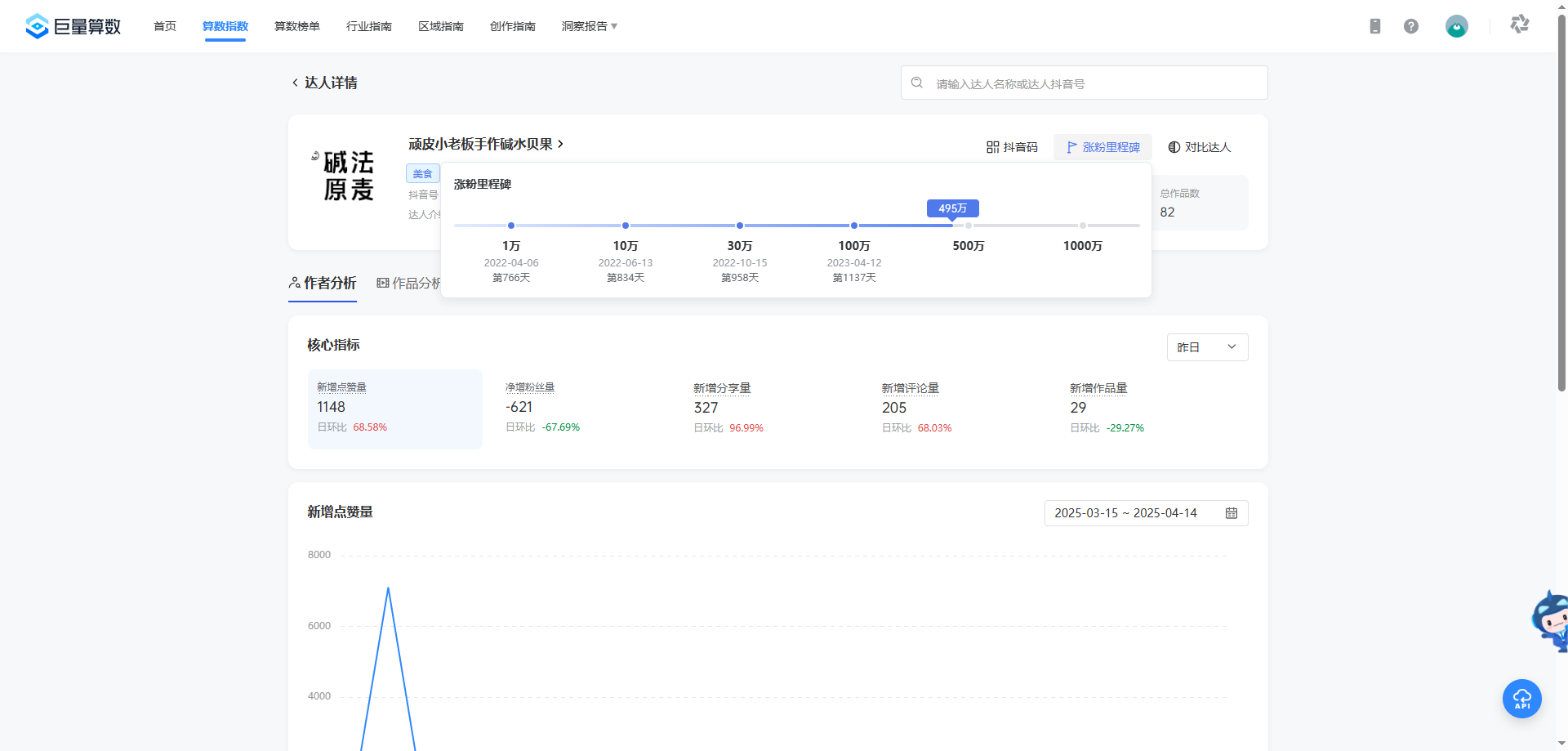This screenshot has width=1568, height=751.
Task: Select the 新增评论量 metric
Action: (917, 407)
